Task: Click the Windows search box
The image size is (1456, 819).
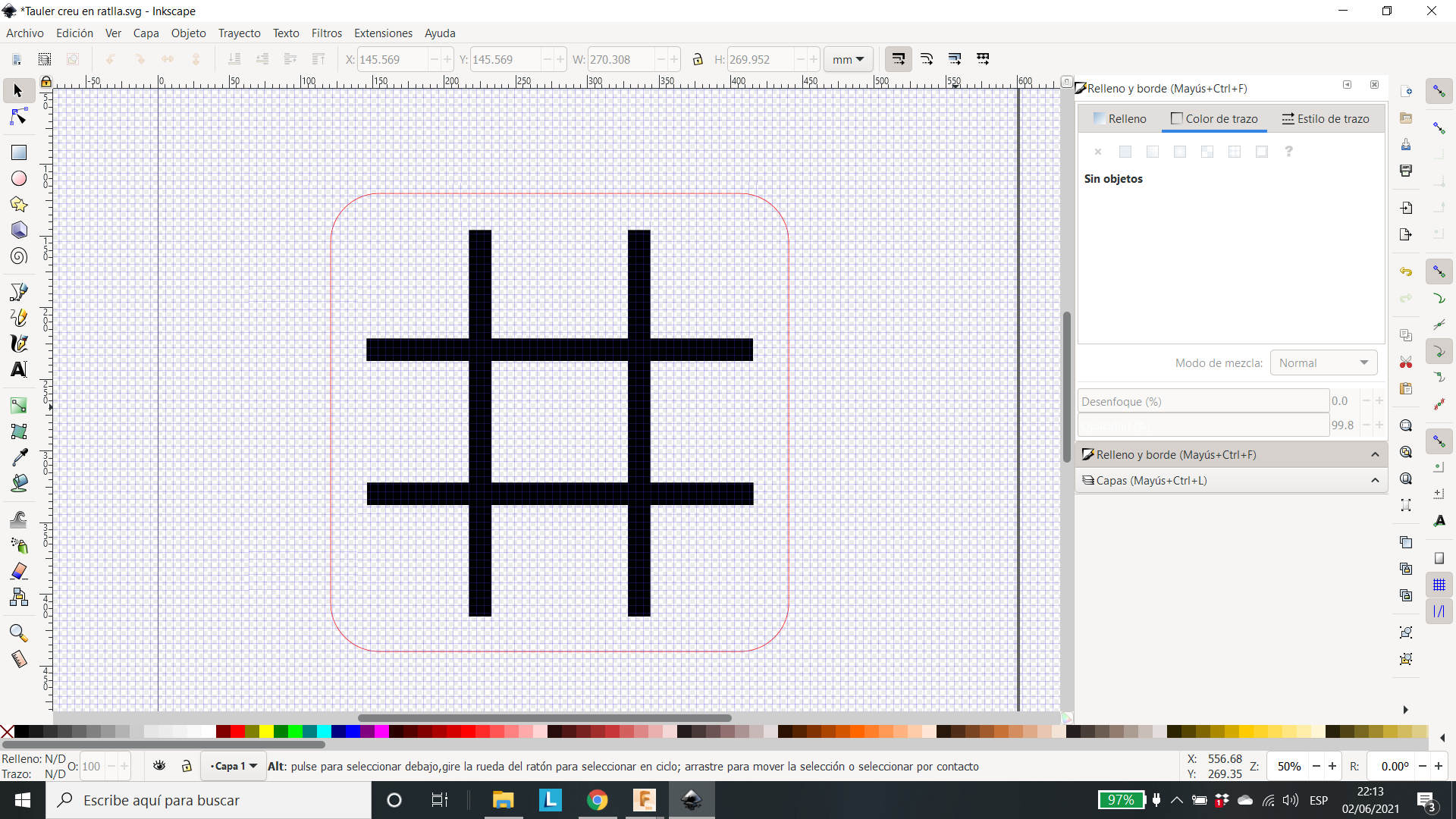Action: pos(209,800)
